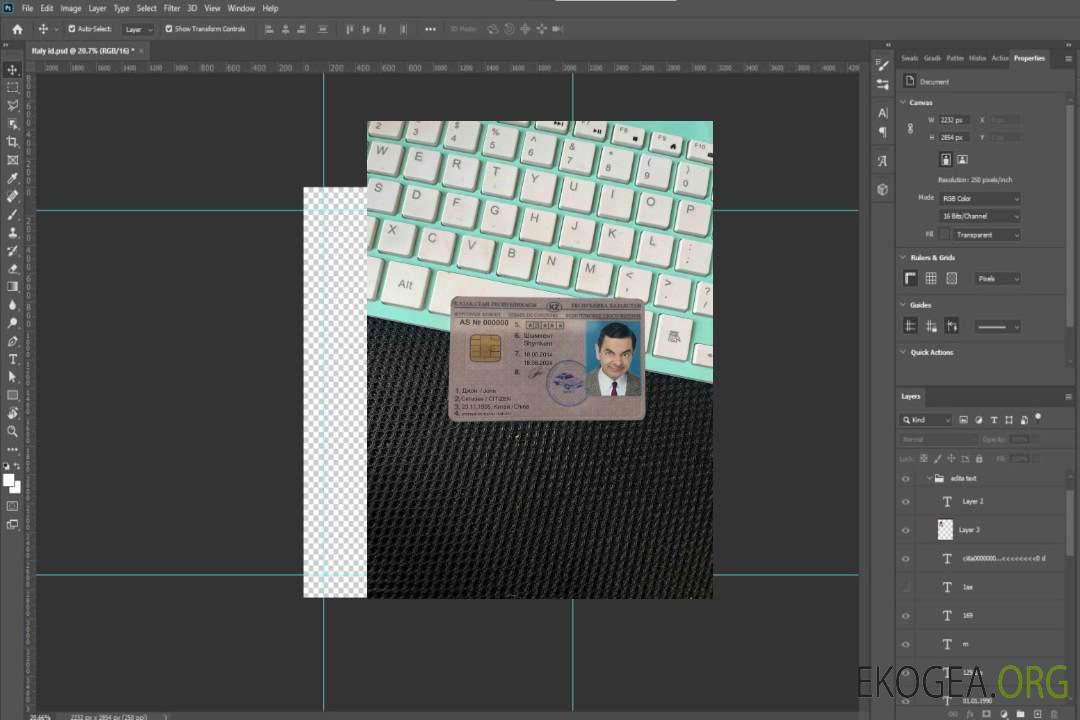Open the Properties panel menu
The width and height of the screenshot is (1080, 720).
[1068, 59]
